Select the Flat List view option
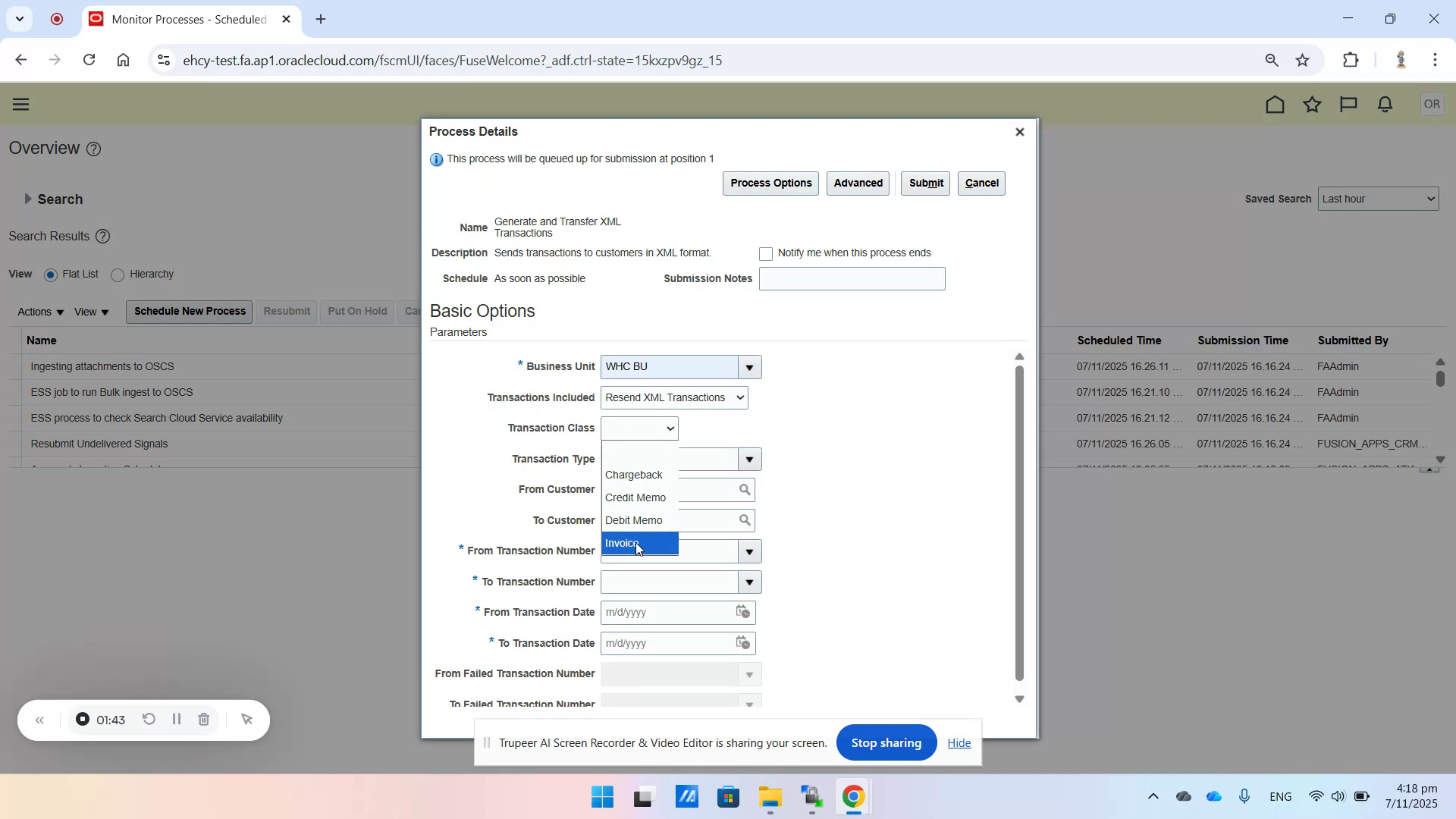Screen dimensions: 1456x819 [x=51, y=275]
